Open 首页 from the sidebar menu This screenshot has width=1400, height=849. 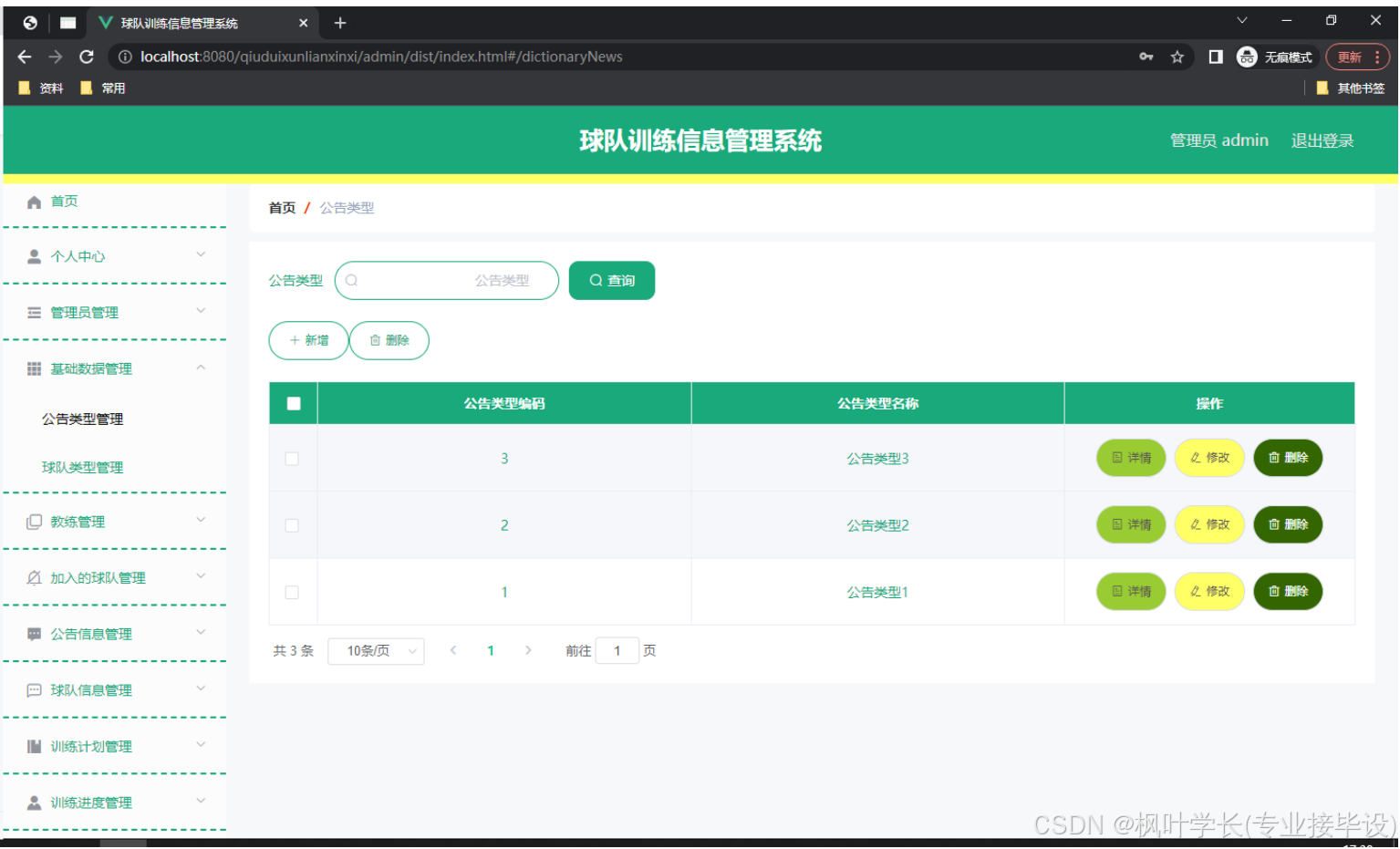pos(64,202)
